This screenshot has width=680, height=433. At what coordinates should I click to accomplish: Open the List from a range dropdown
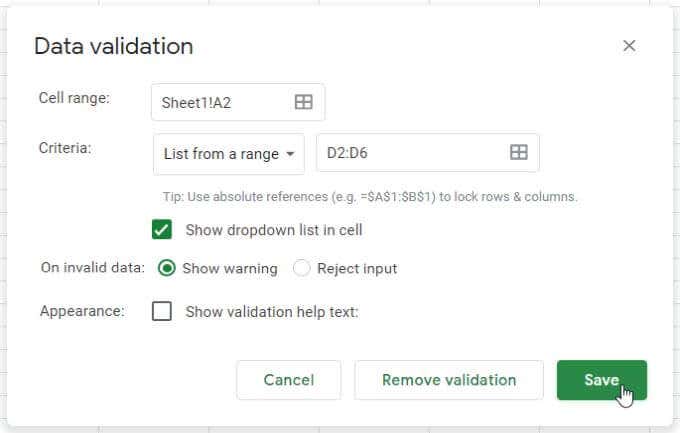(228, 154)
